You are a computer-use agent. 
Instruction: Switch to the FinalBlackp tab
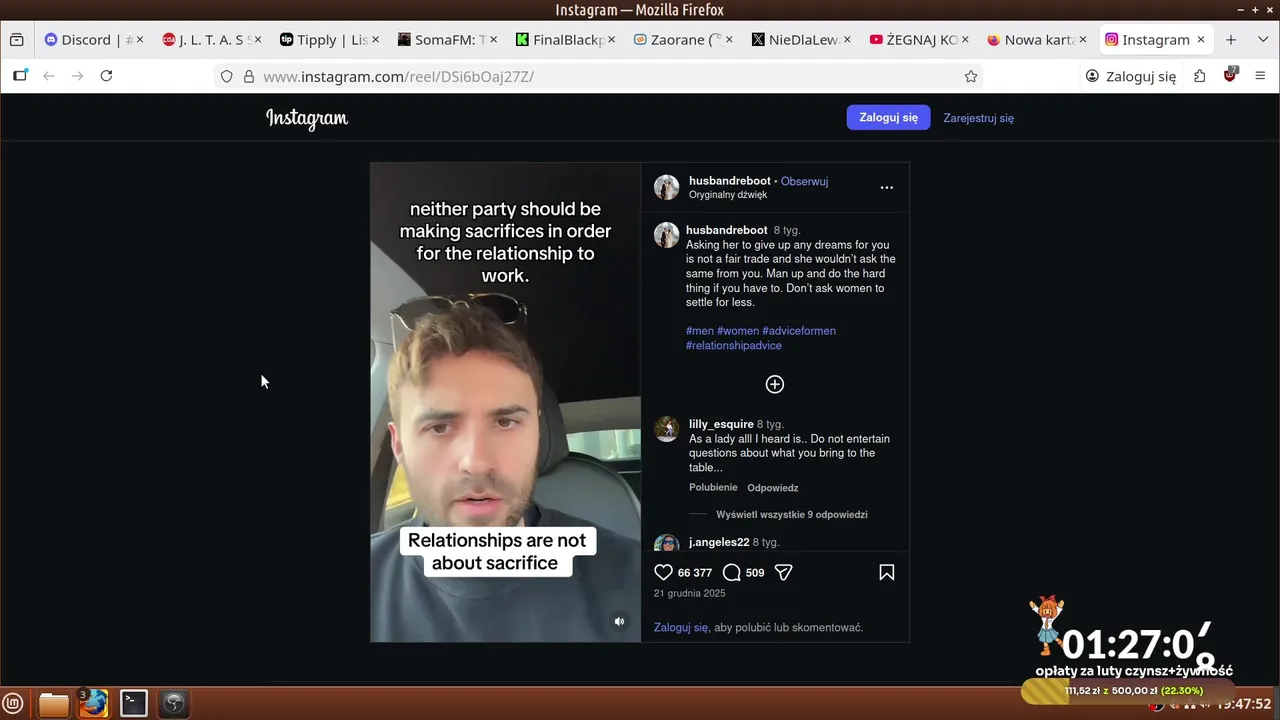click(x=565, y=40)
